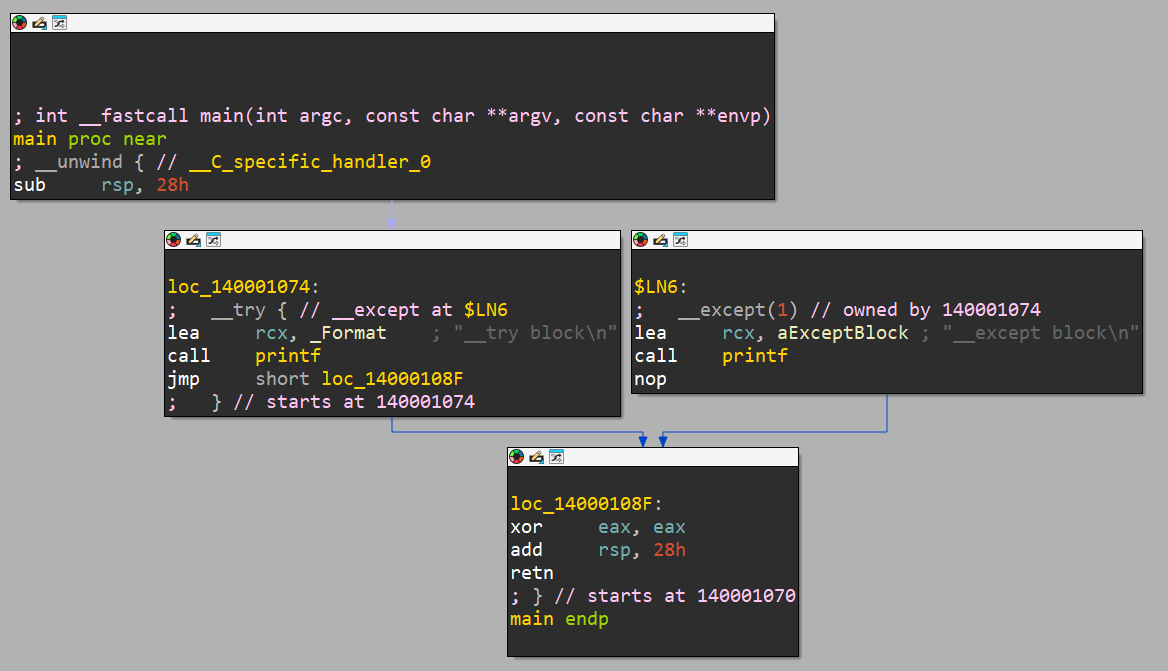The image size is (1168, 671).
Task: Click the pencil edit icon on main node
Action: point(39,23)
